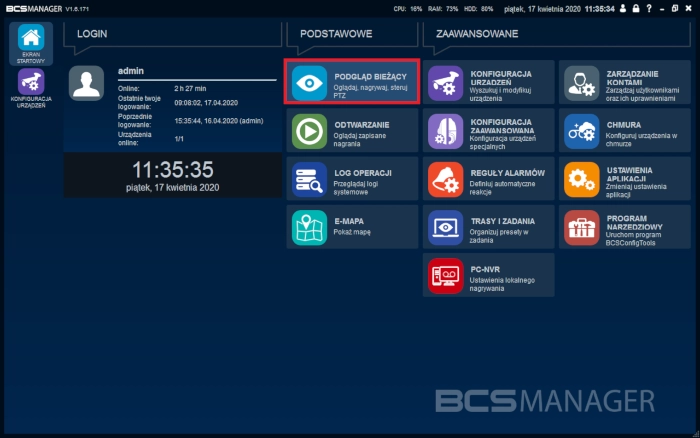Click the 'admin' username text
This screenshot has width=700, height=438.
[131, 71]
